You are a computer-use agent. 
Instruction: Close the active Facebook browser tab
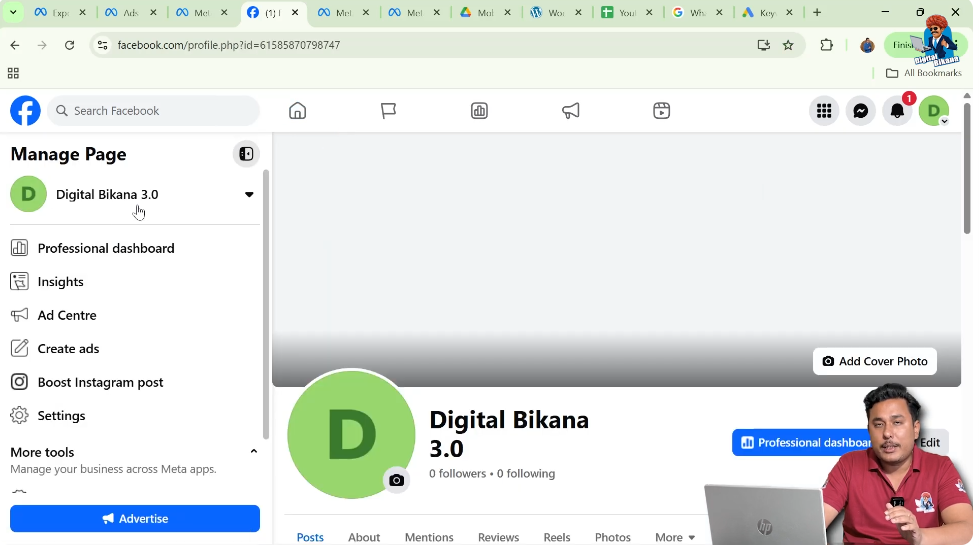pos(295,12)
